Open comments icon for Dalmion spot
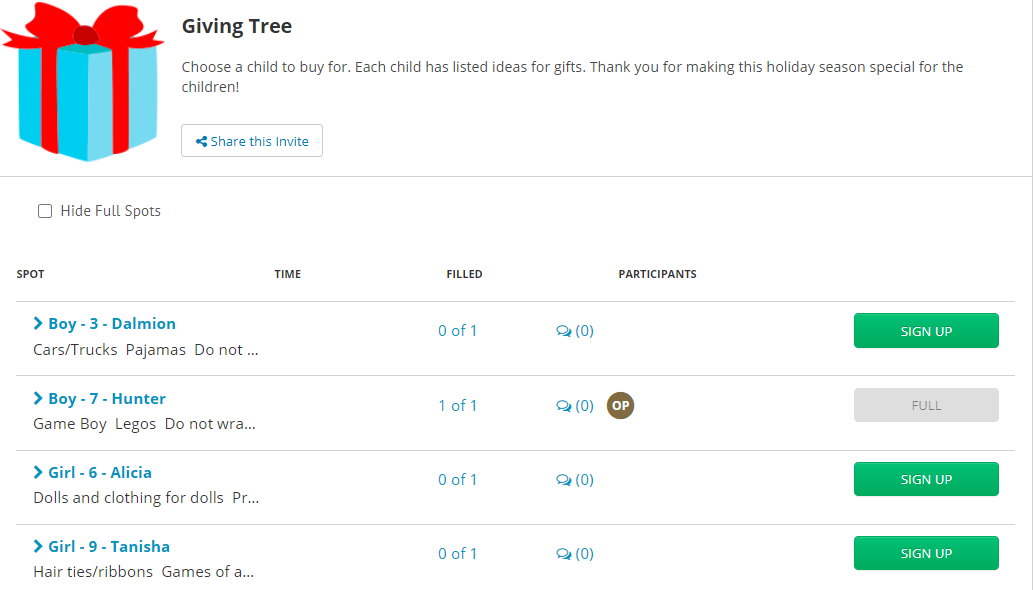Image resolution: width=1033 pixels, height=590 pixels. [564, 331]
